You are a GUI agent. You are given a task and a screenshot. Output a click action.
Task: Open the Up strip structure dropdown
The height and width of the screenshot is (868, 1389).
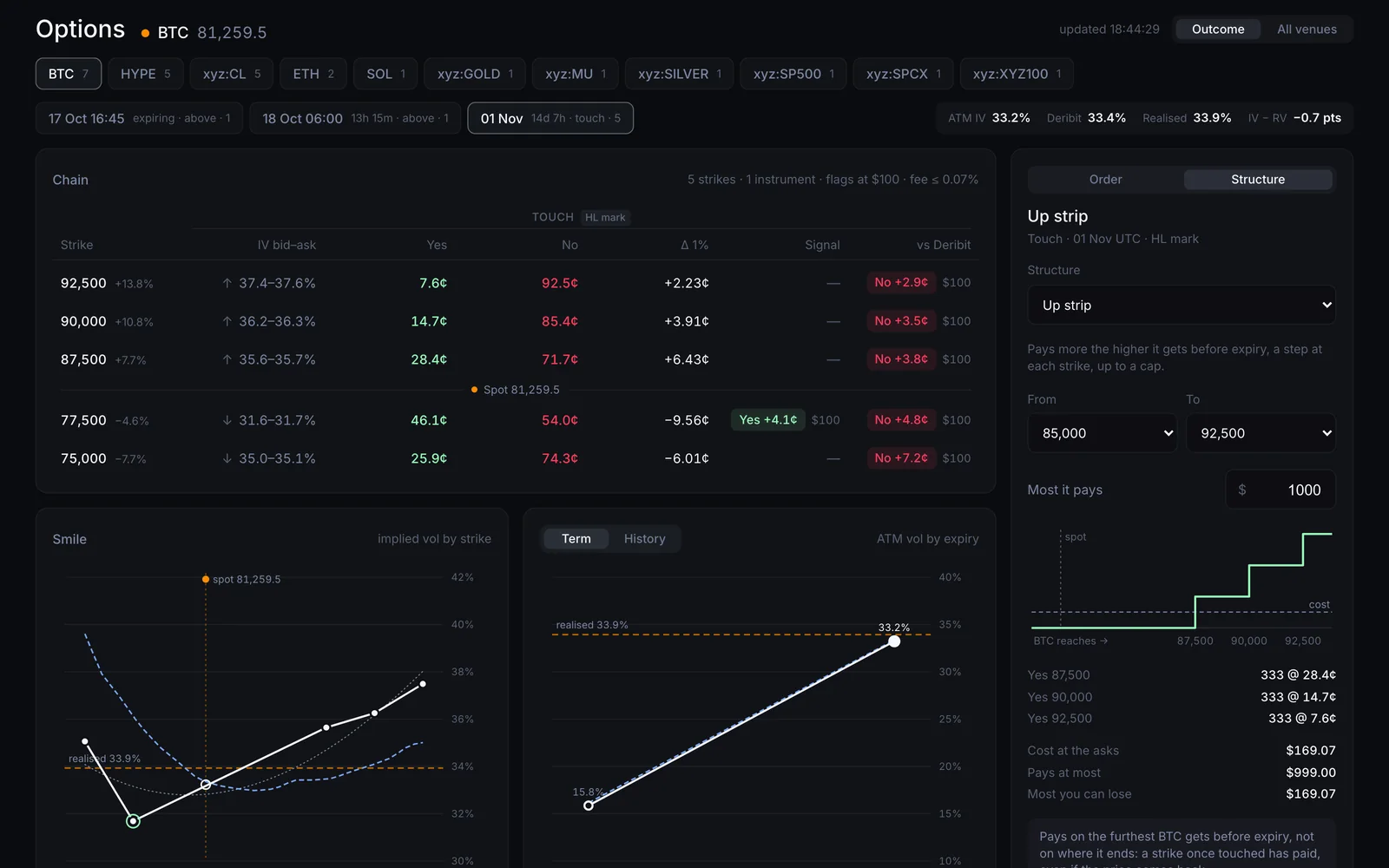[x=1182, y=306]
